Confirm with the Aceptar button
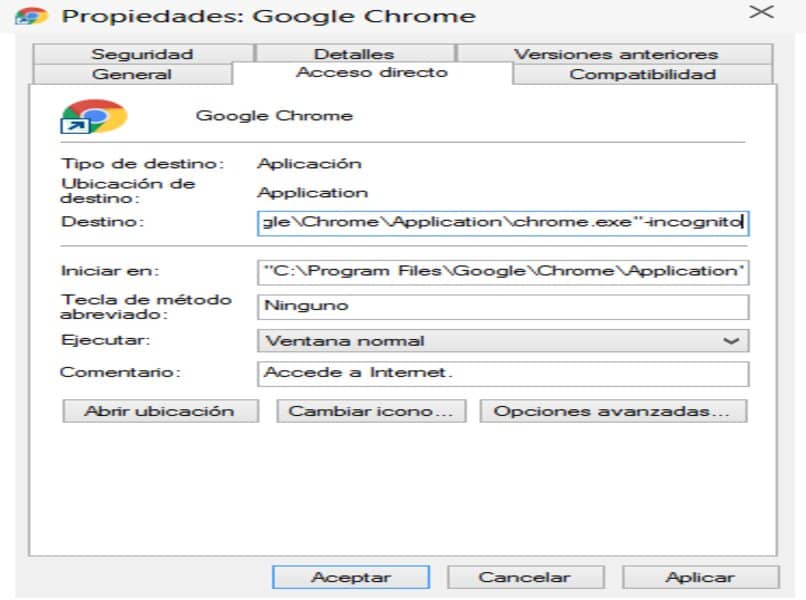The height and width of the screenshot is (600, 806). pos(351,577)
